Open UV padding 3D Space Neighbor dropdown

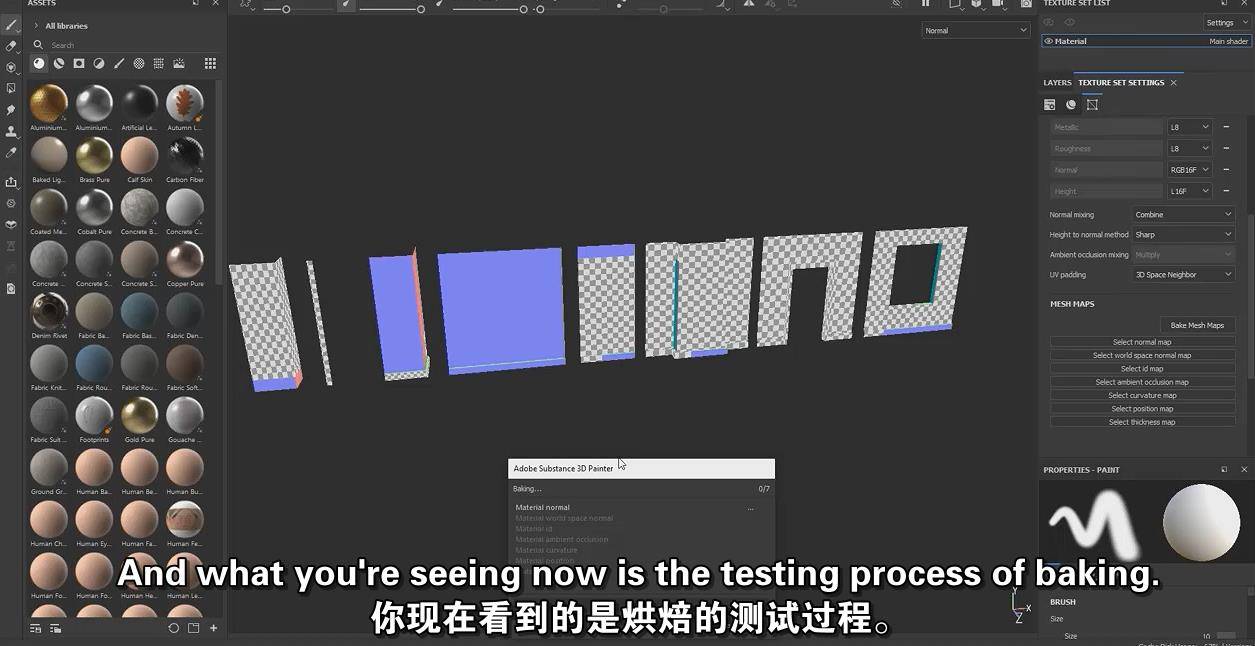coord(1184,274)
